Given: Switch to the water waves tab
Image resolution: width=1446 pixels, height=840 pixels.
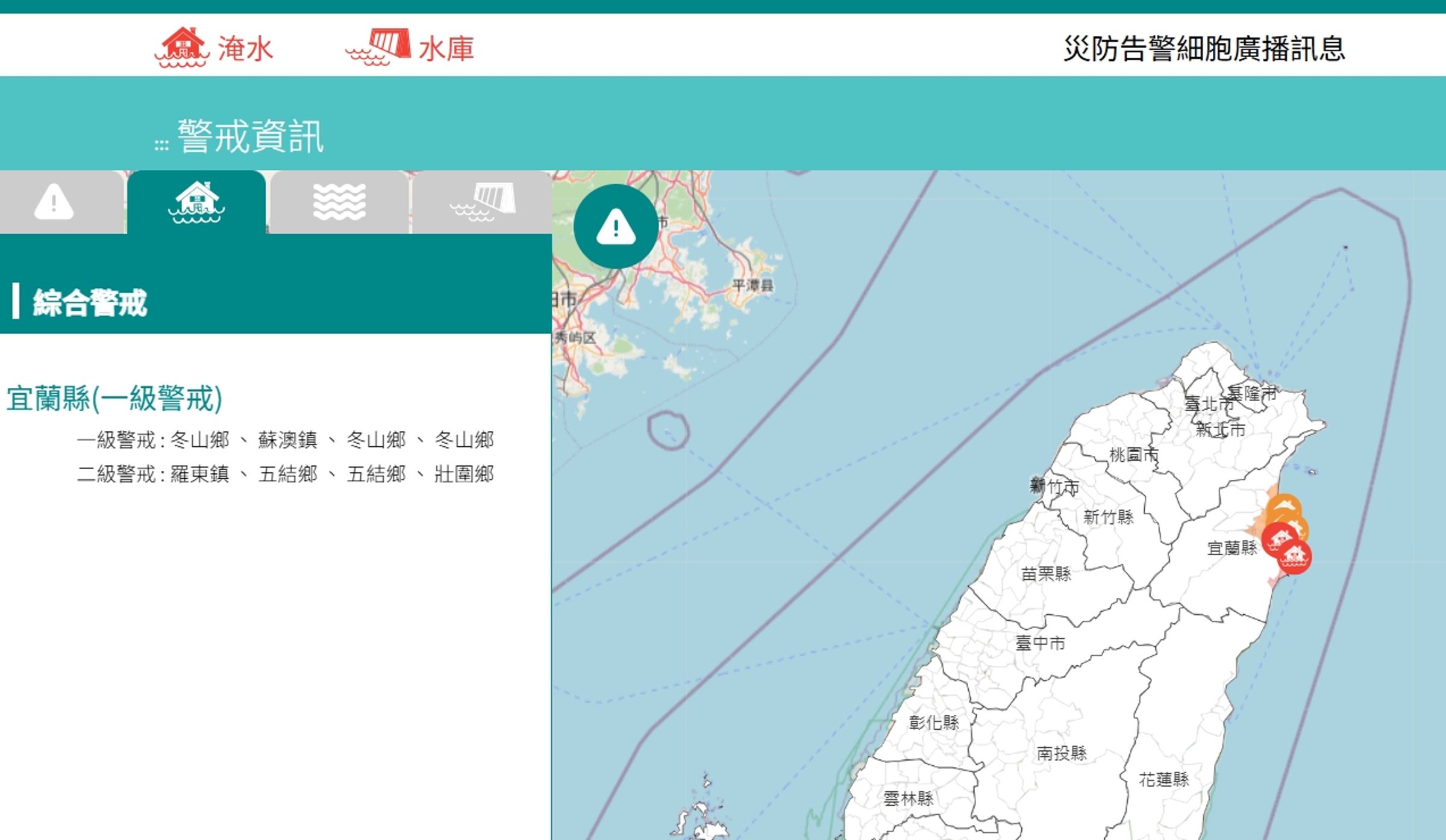Looking at the screenshot, I should (339, 202).
